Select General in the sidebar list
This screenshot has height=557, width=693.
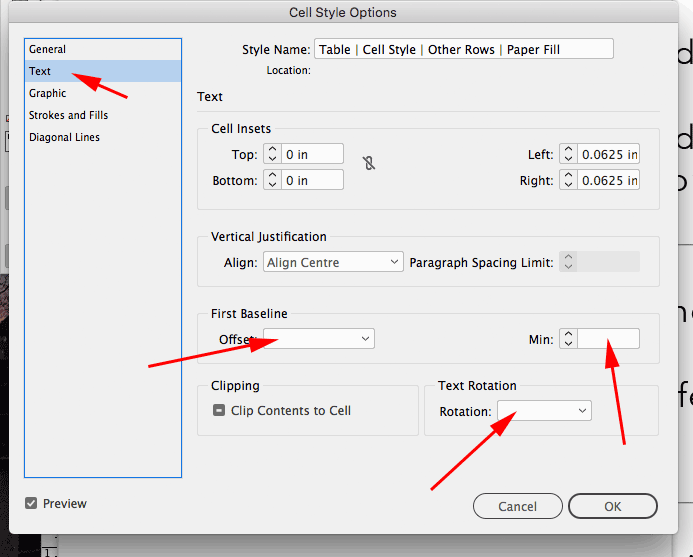tap(48, 49)
